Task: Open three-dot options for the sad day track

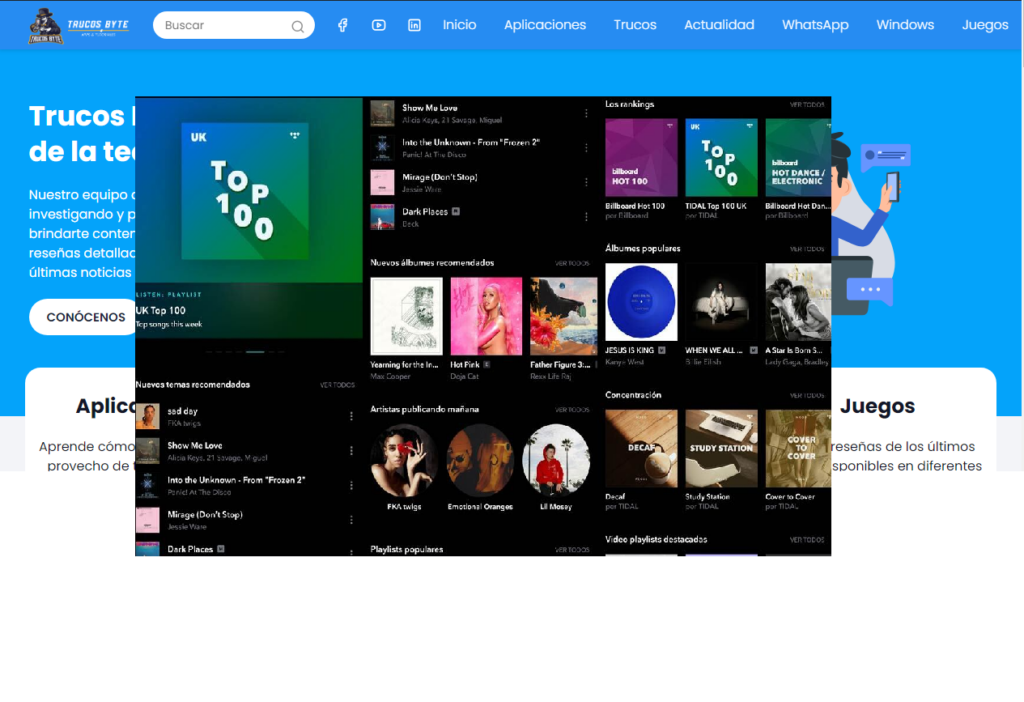Action: coord(351,416)
